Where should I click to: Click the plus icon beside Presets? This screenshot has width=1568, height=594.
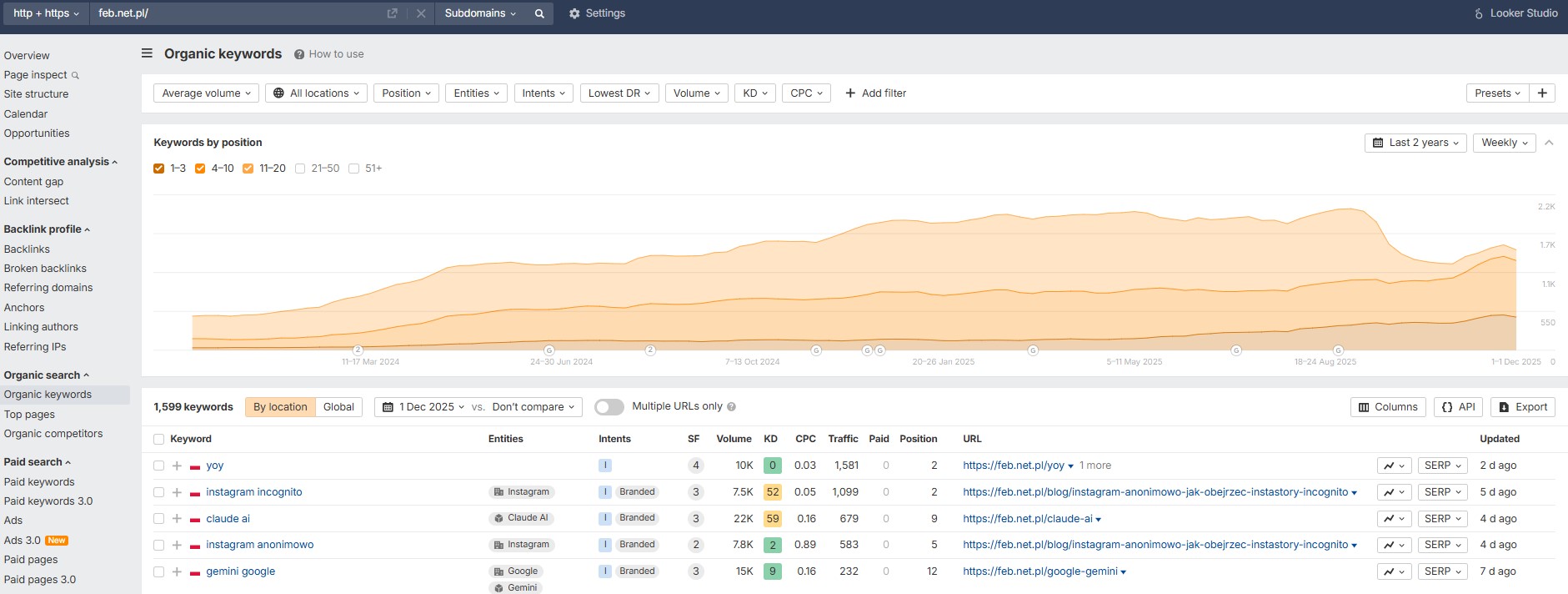click(1542, 93)
